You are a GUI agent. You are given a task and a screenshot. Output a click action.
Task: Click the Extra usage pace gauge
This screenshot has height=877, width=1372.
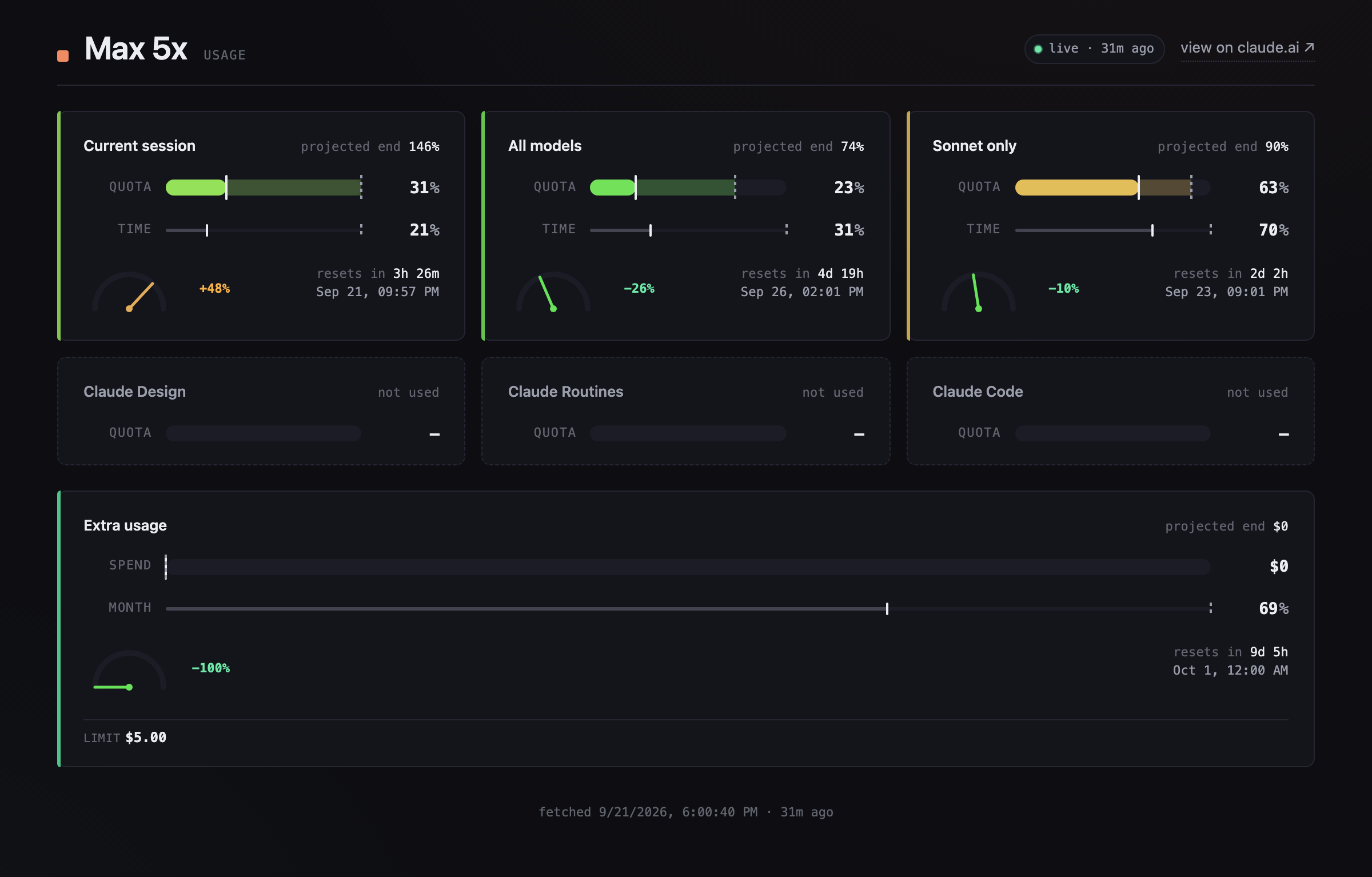coord(130,669)
